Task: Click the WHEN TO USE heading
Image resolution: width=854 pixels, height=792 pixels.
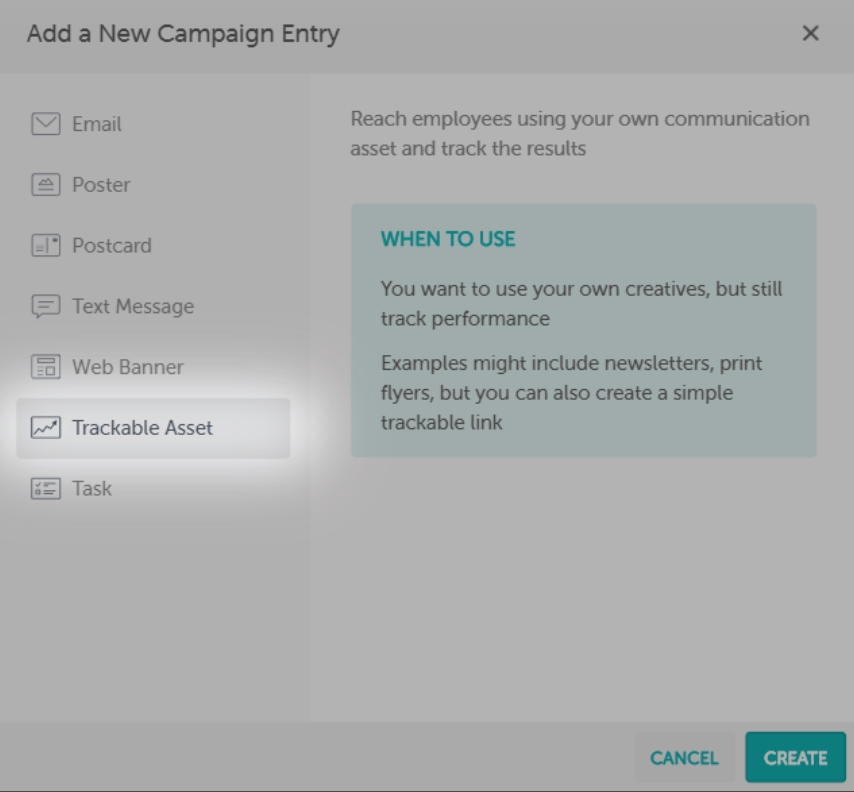Action: [448, 240]
